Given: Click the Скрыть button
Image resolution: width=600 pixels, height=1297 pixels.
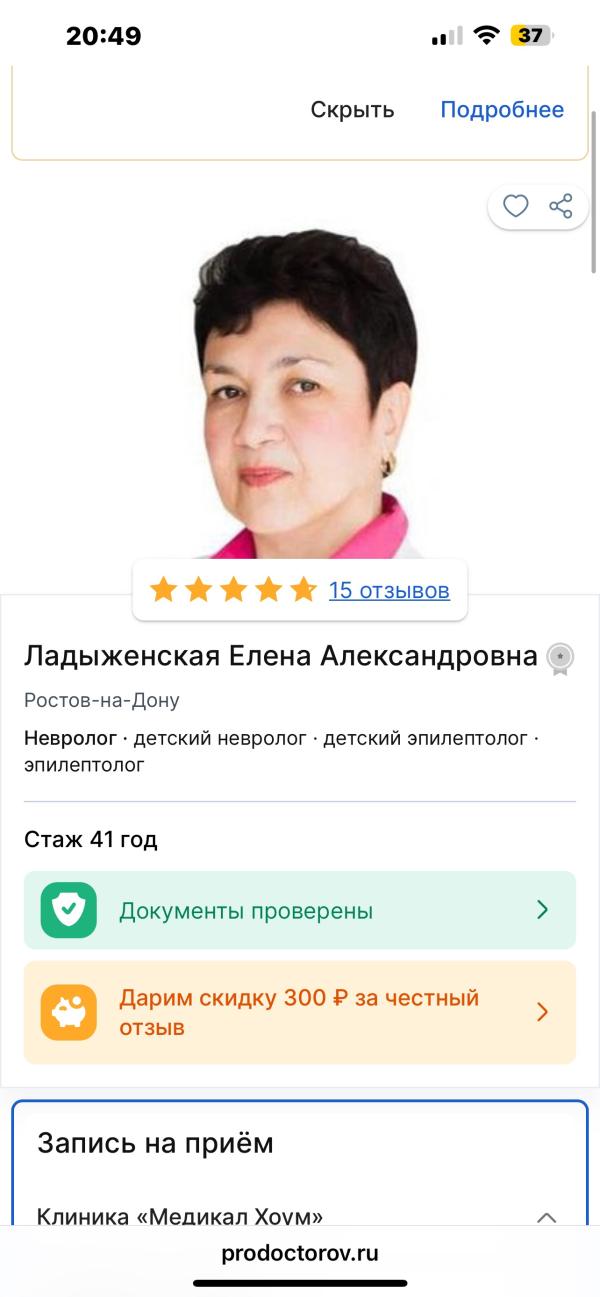Looking at the screenshot, I should [x=353, y=110].
